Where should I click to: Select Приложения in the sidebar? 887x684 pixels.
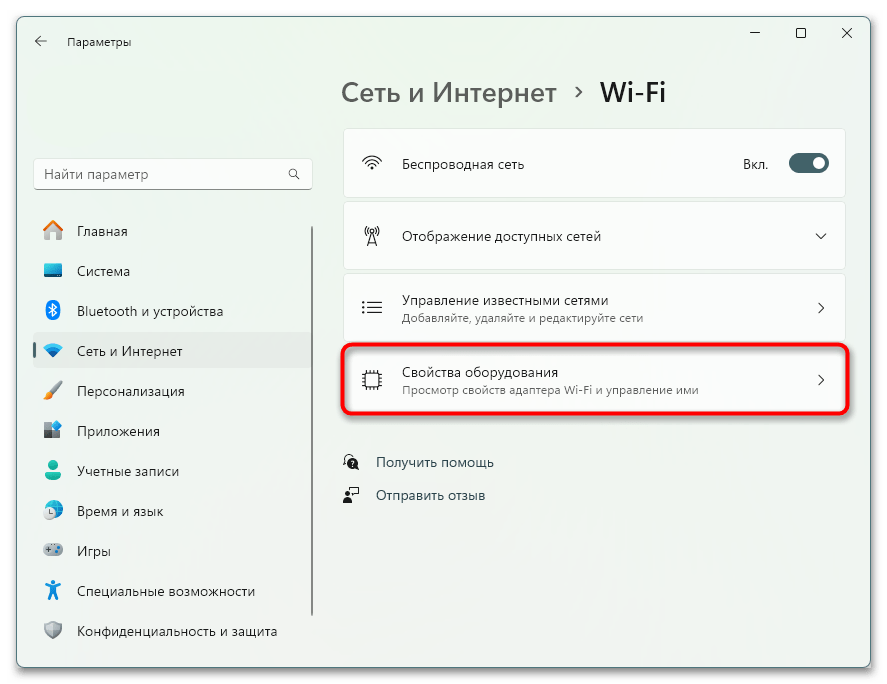[x=172, y=431]
